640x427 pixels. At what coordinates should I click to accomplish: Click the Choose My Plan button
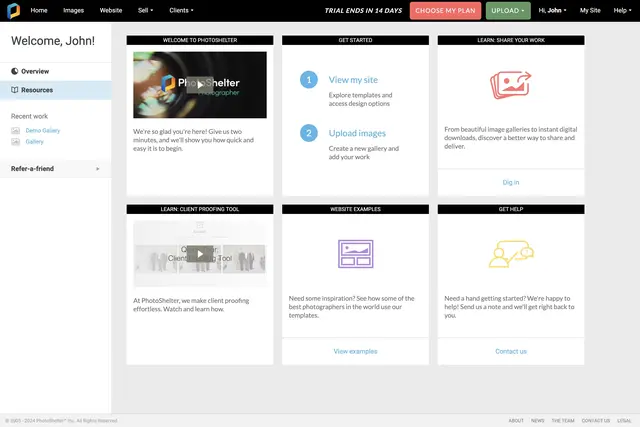point(445,11)
